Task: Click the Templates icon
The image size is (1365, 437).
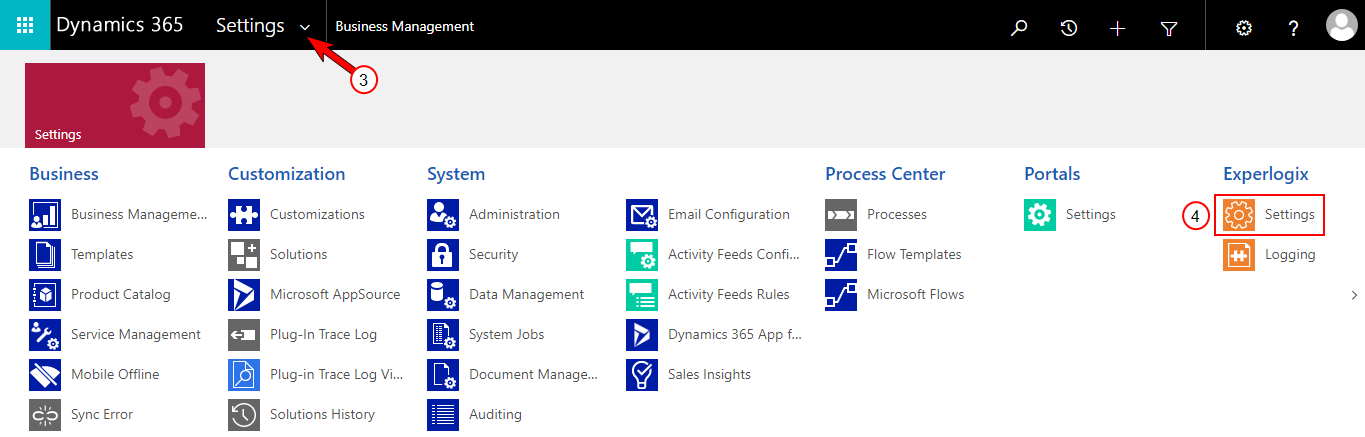Action: pos(45,255)
